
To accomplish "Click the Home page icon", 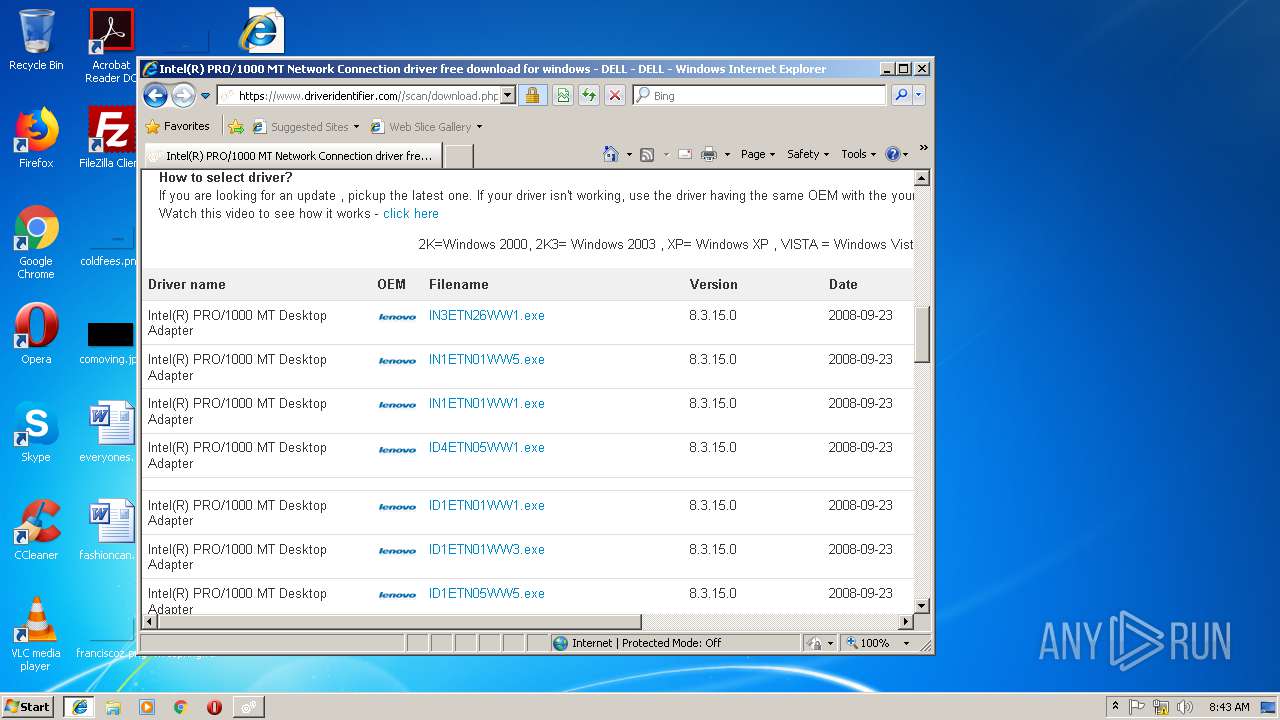I will click(x=610, y=154).
